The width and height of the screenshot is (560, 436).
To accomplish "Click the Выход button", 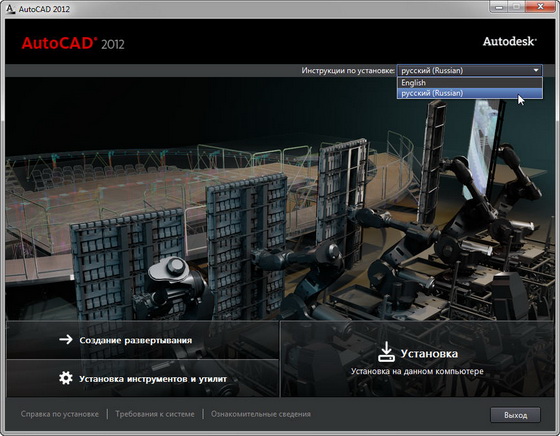I will pyautogui.click(x=515, y=415).
